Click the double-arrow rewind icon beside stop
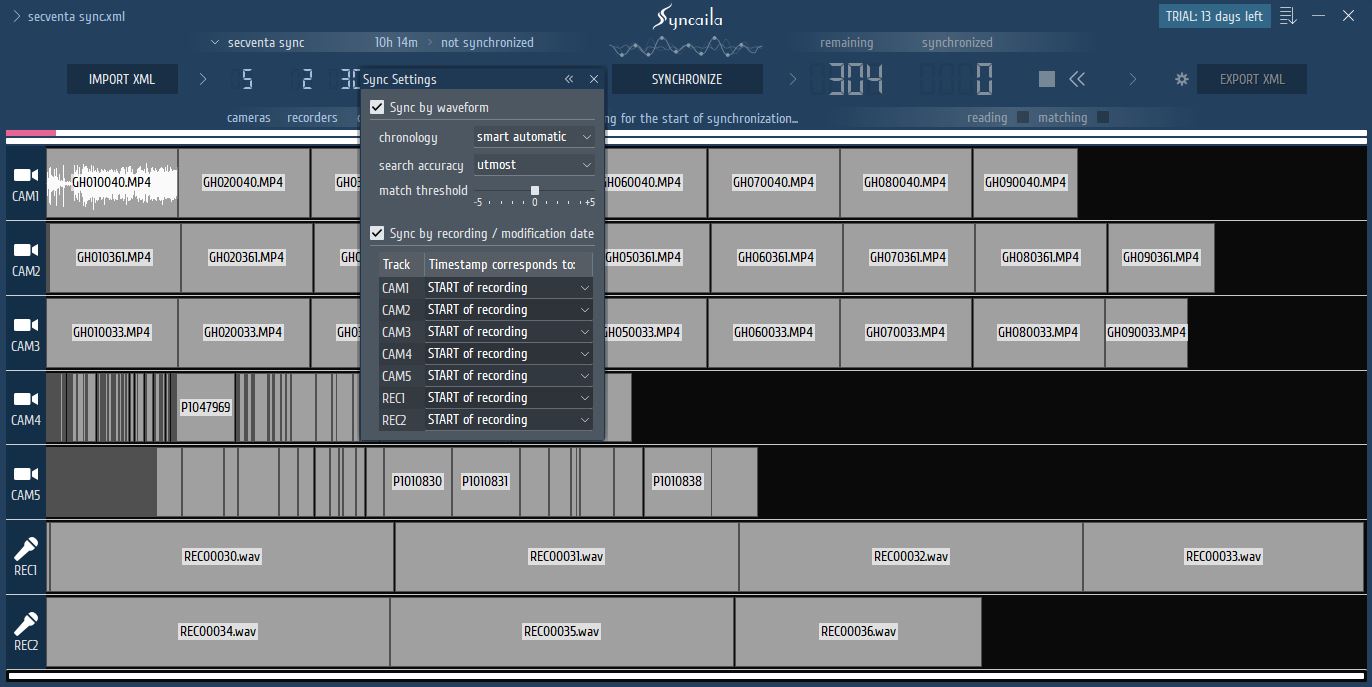The image size is (1372, 687). (1077, 79)
